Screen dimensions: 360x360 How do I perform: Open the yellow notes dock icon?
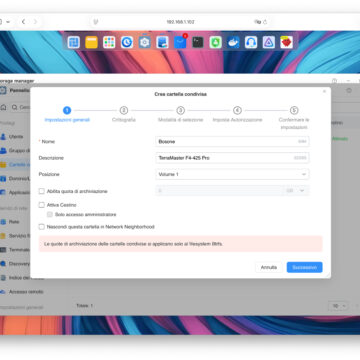tap(91, 42)
